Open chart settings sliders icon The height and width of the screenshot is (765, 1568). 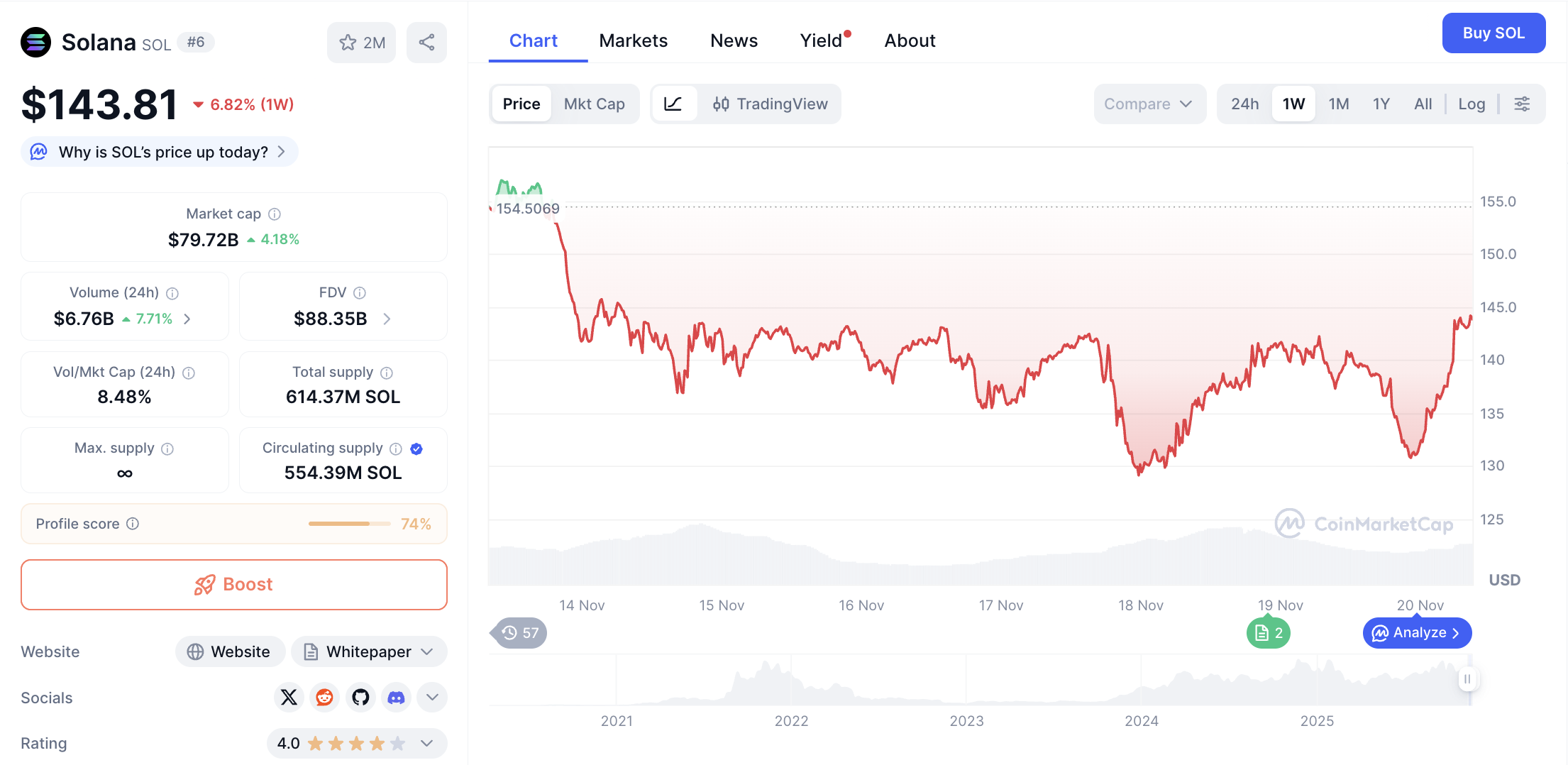[x=1522, y=104]
